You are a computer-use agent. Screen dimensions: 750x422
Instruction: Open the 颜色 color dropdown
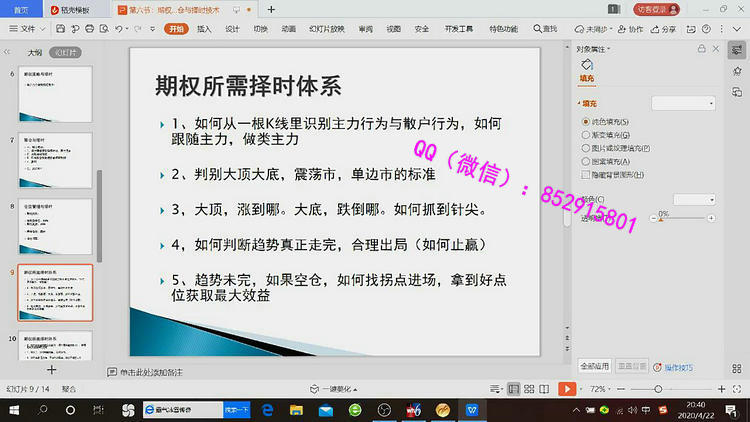click(x=694, y=200)
